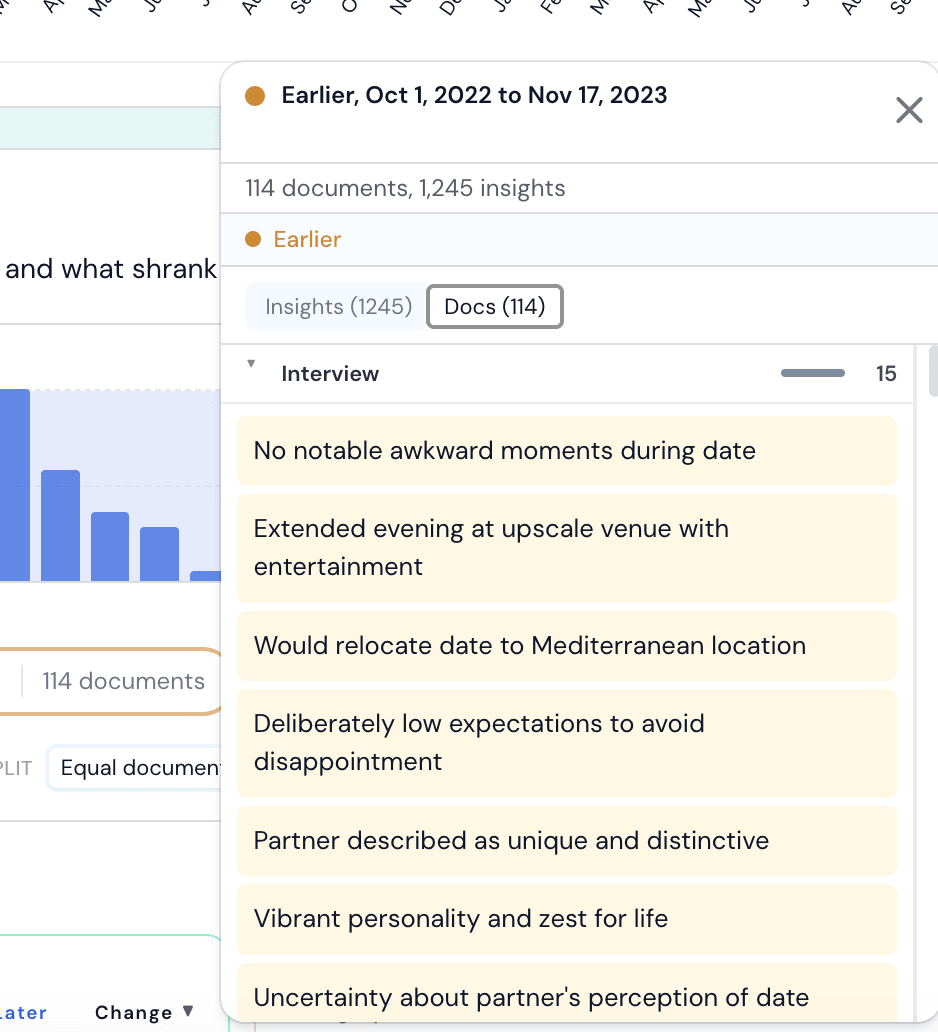Select the Docs (114) tab
This screenshot has width=938, height=1032.
tap(495, 307)
